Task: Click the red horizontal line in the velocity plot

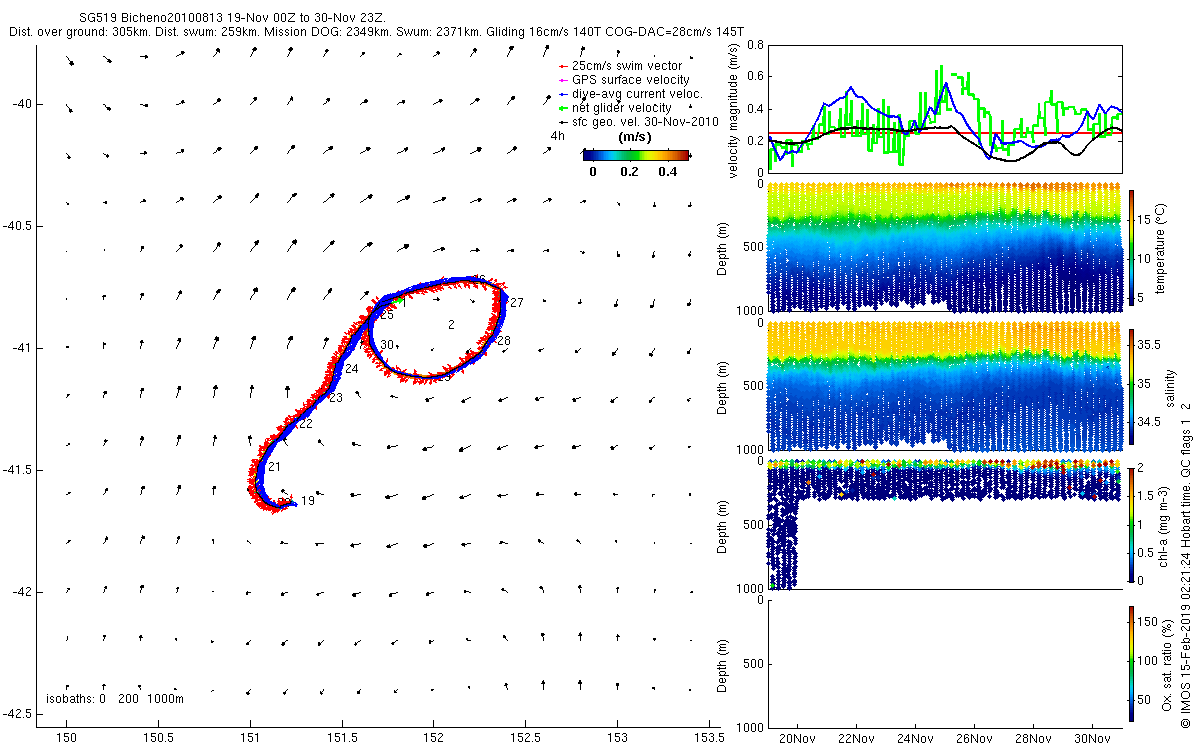Action: tap(944, 132)
